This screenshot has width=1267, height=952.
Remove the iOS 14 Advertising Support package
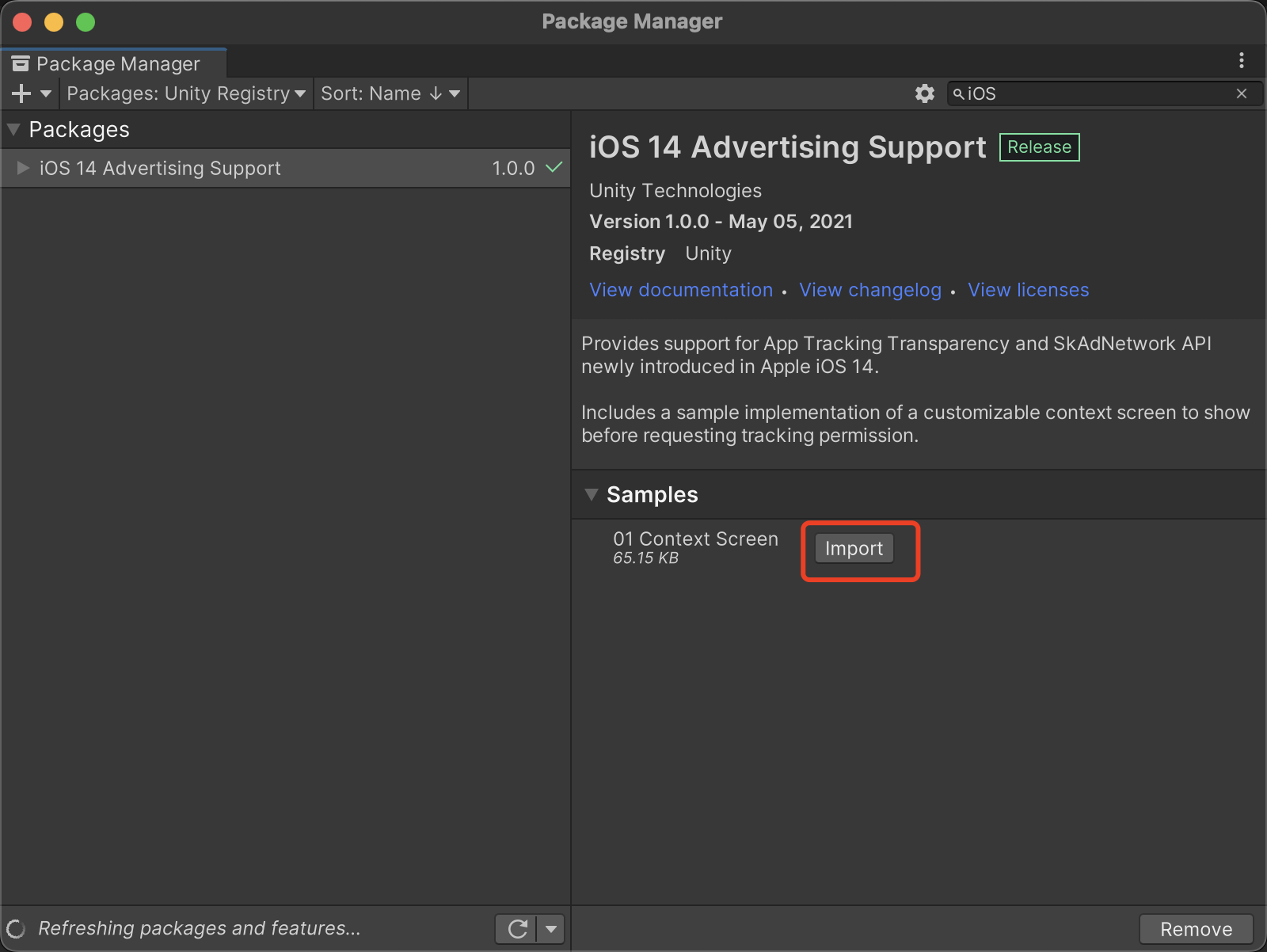(1196, 929)
